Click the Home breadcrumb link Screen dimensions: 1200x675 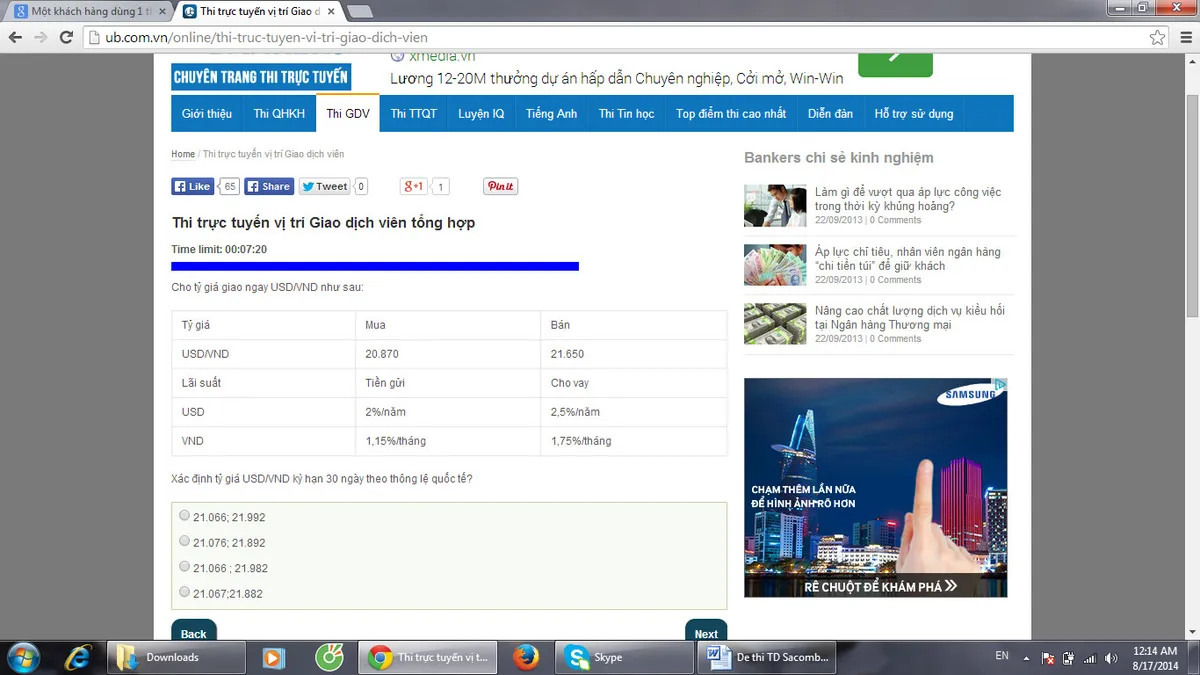point(183,154)
